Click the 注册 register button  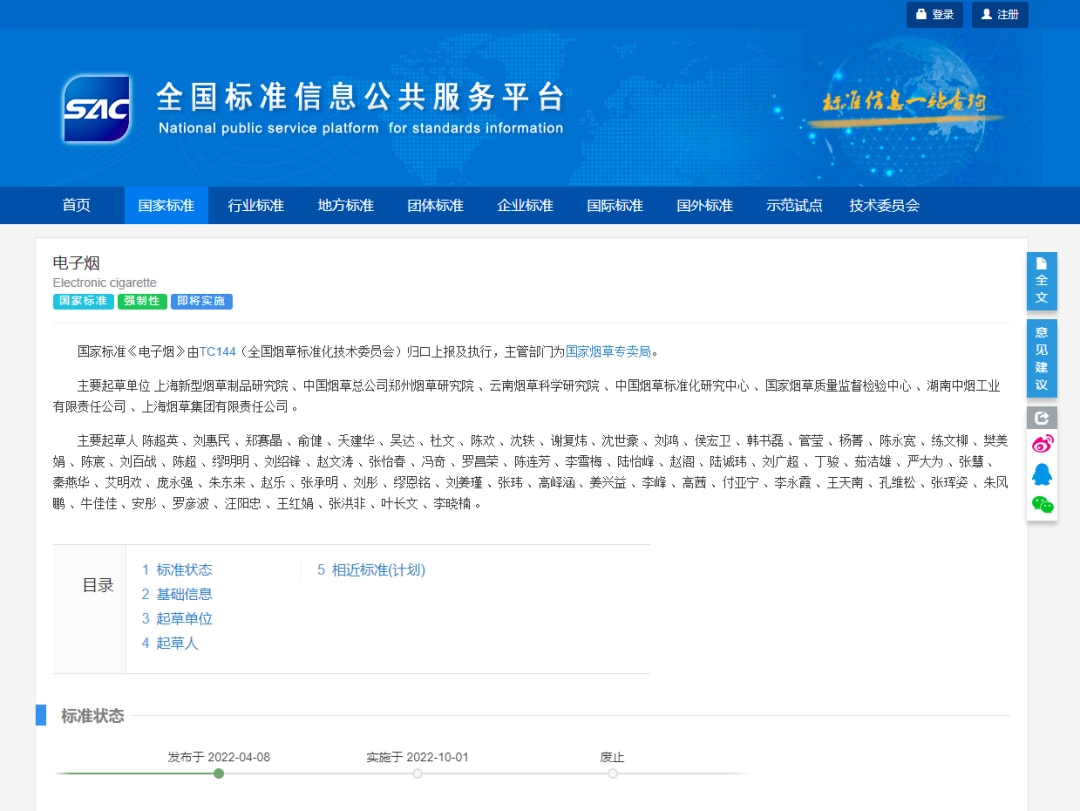(x=999, y=15)
